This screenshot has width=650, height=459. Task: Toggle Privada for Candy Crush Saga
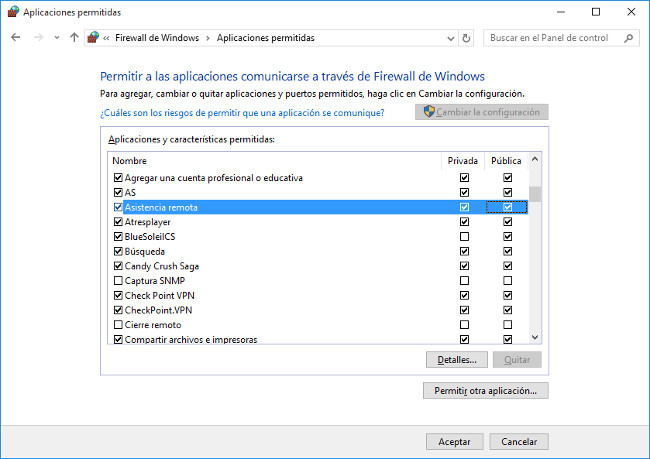464,266
